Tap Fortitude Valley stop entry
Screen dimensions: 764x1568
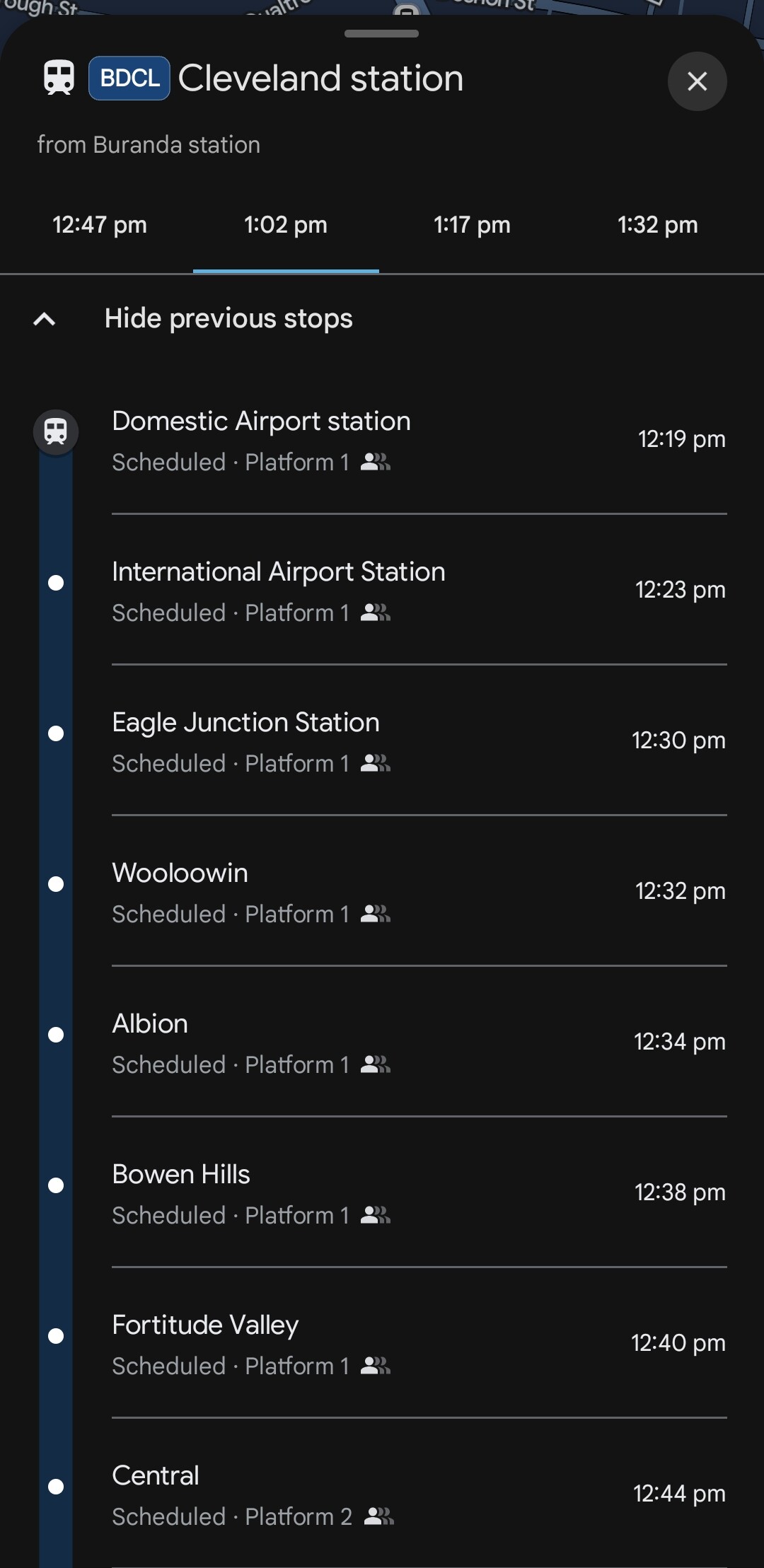(417, 1344)
